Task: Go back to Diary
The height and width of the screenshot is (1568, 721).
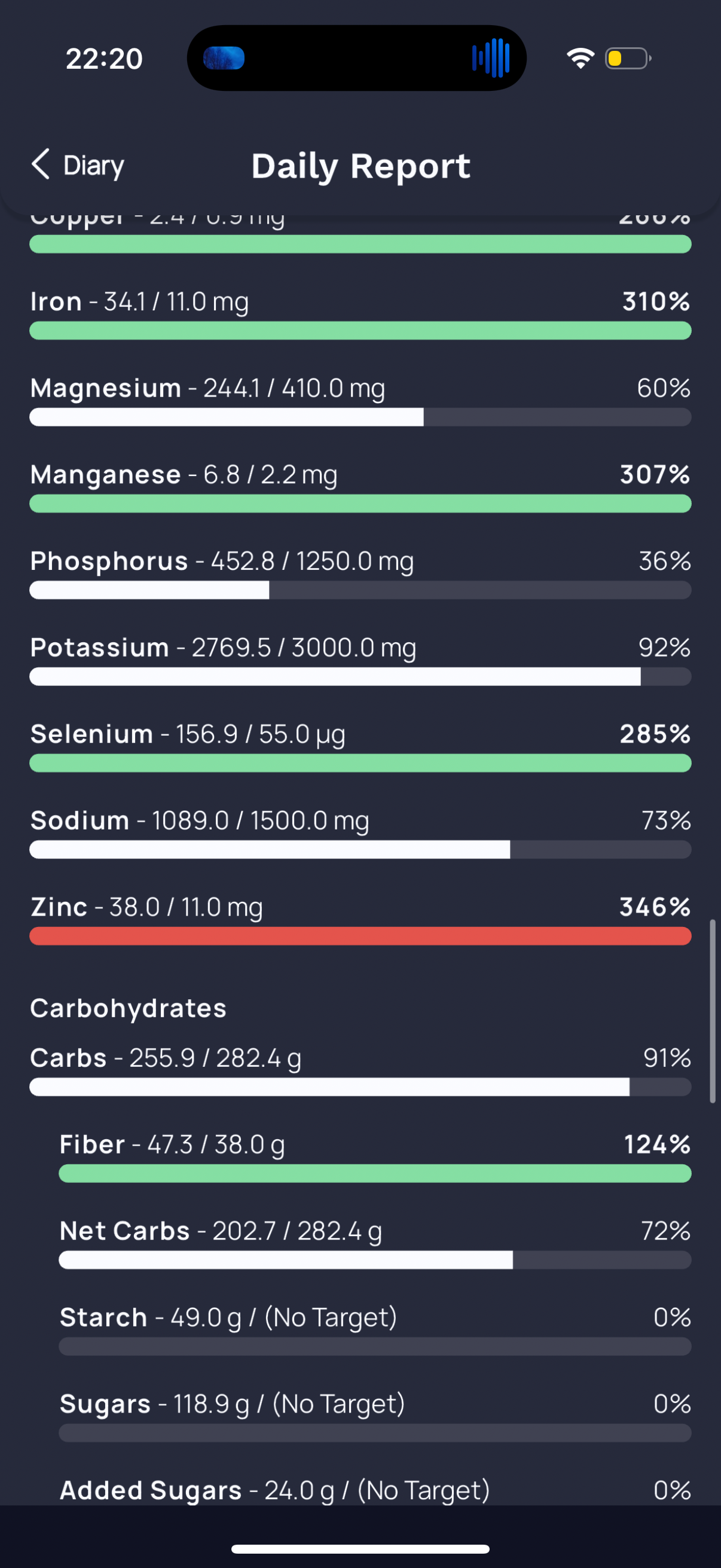Action: pyautogui.click(x=77, y=165)
